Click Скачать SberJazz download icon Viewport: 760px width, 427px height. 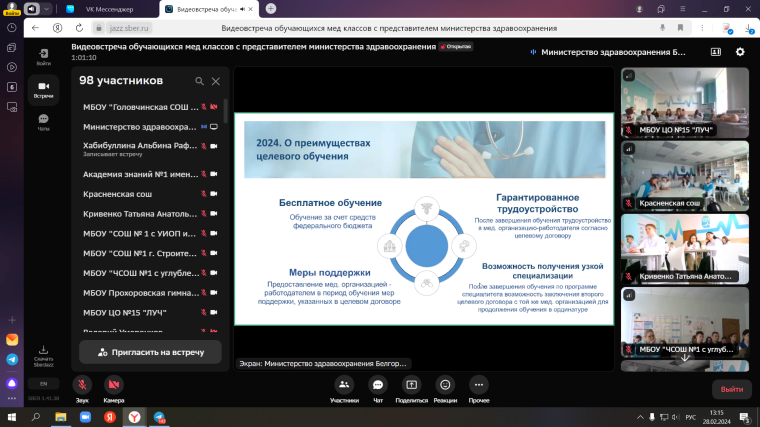coord(44,356)
